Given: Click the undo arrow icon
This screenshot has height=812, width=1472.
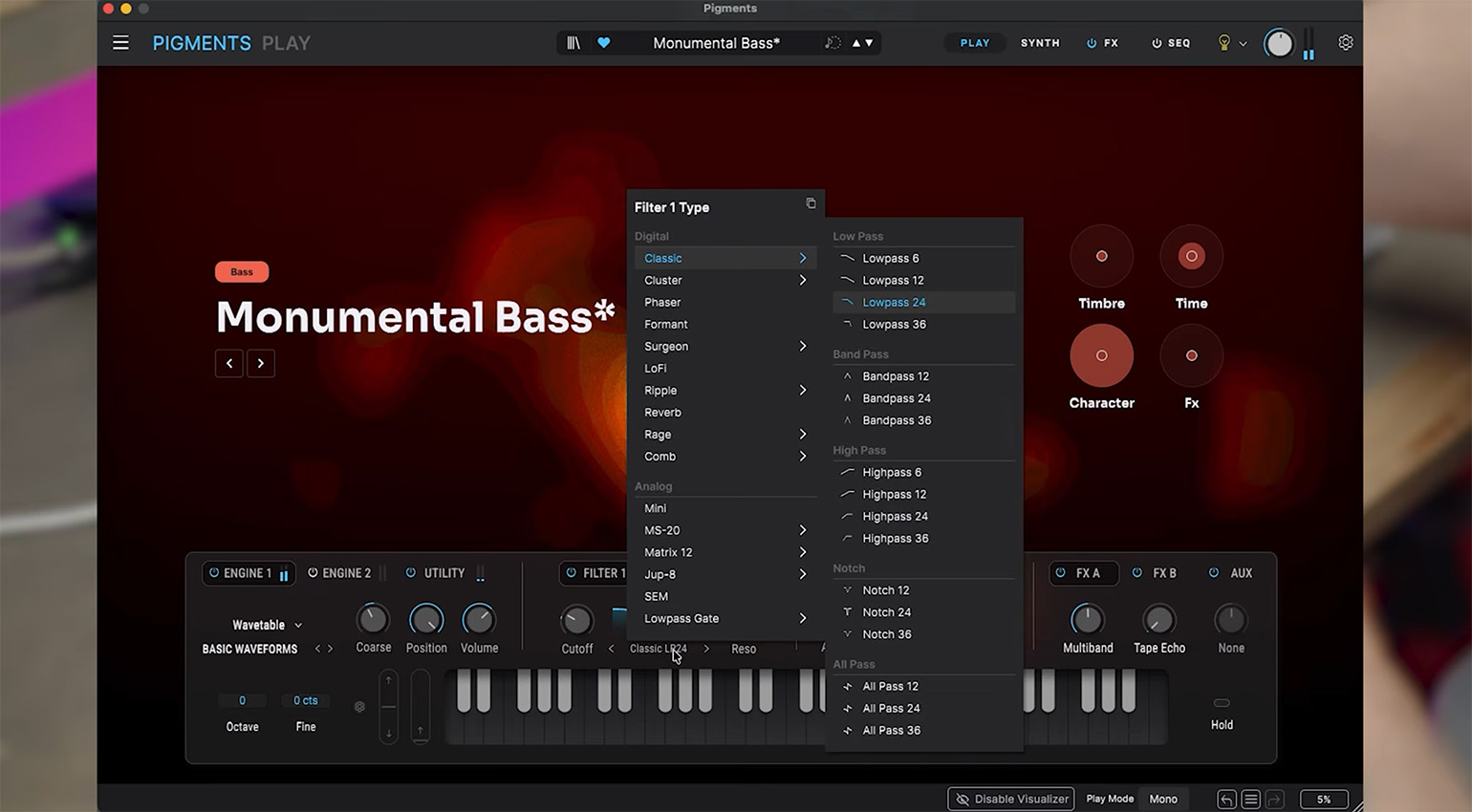Looking at the screenshot, I should pos(1226,800).
